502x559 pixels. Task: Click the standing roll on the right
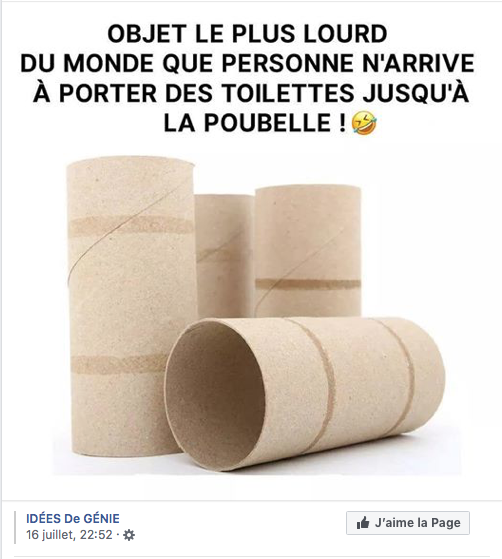308,251
